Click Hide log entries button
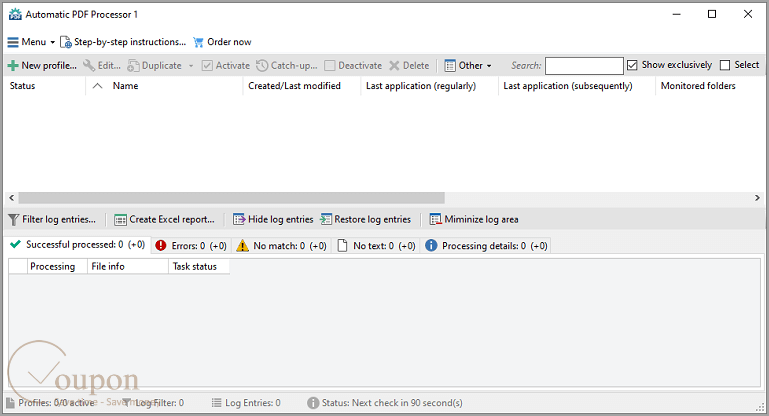Screen dimensions: 769x416 273,219
